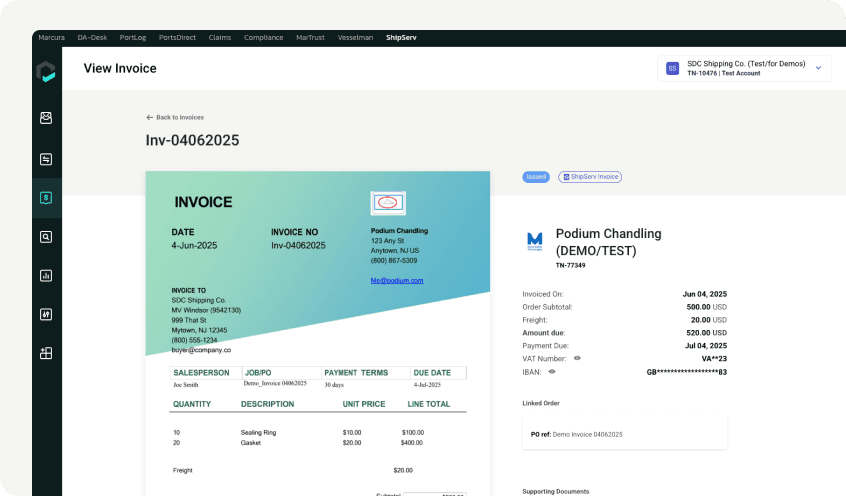846x496 pixels.
Task: Switch to Compliance in top menu
Action: [x=263, y=38]
